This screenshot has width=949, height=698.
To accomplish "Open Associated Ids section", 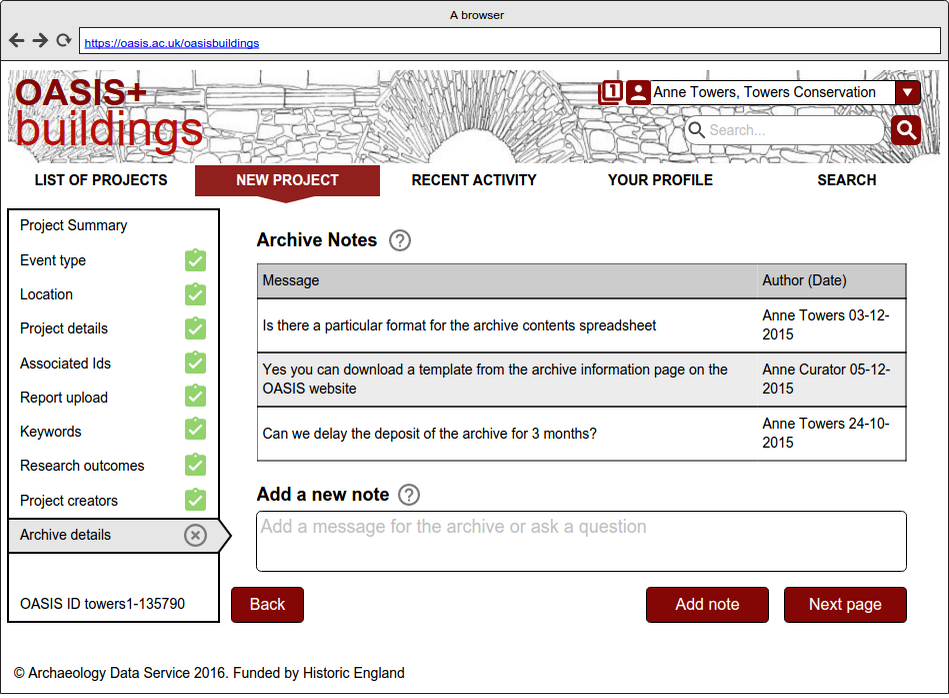I will [x=113, y=363].
